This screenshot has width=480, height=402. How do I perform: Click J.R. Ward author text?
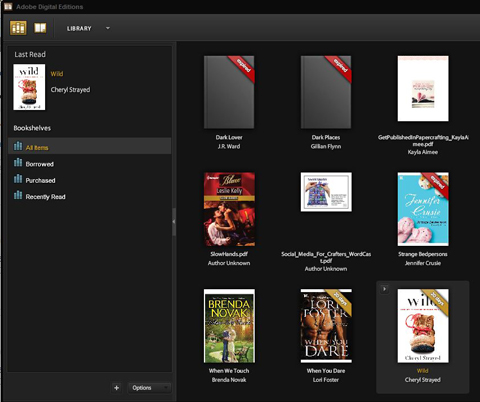coord(229,146)
